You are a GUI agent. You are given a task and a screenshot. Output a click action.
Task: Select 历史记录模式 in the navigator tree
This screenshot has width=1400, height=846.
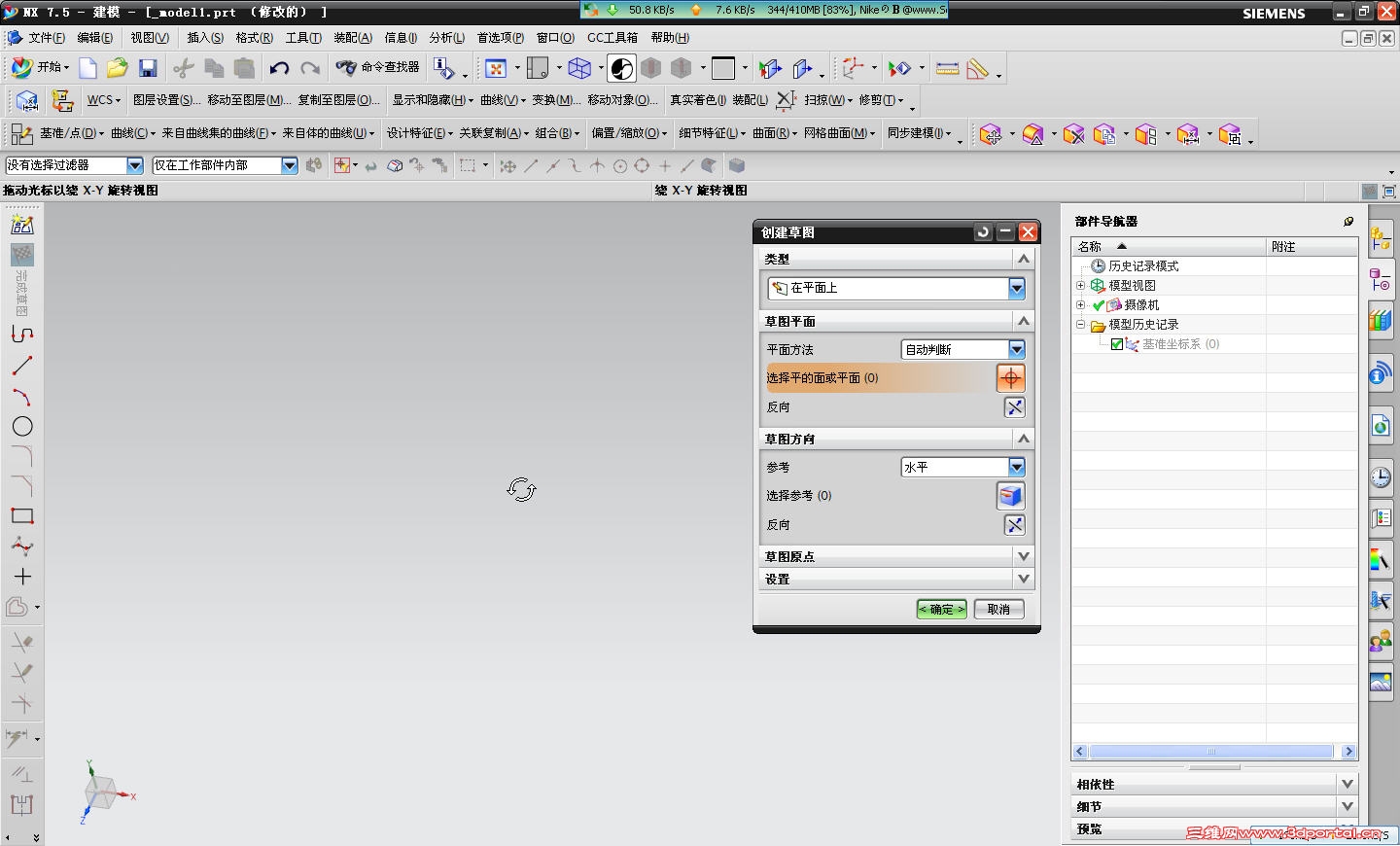[x=1143, y=266]
